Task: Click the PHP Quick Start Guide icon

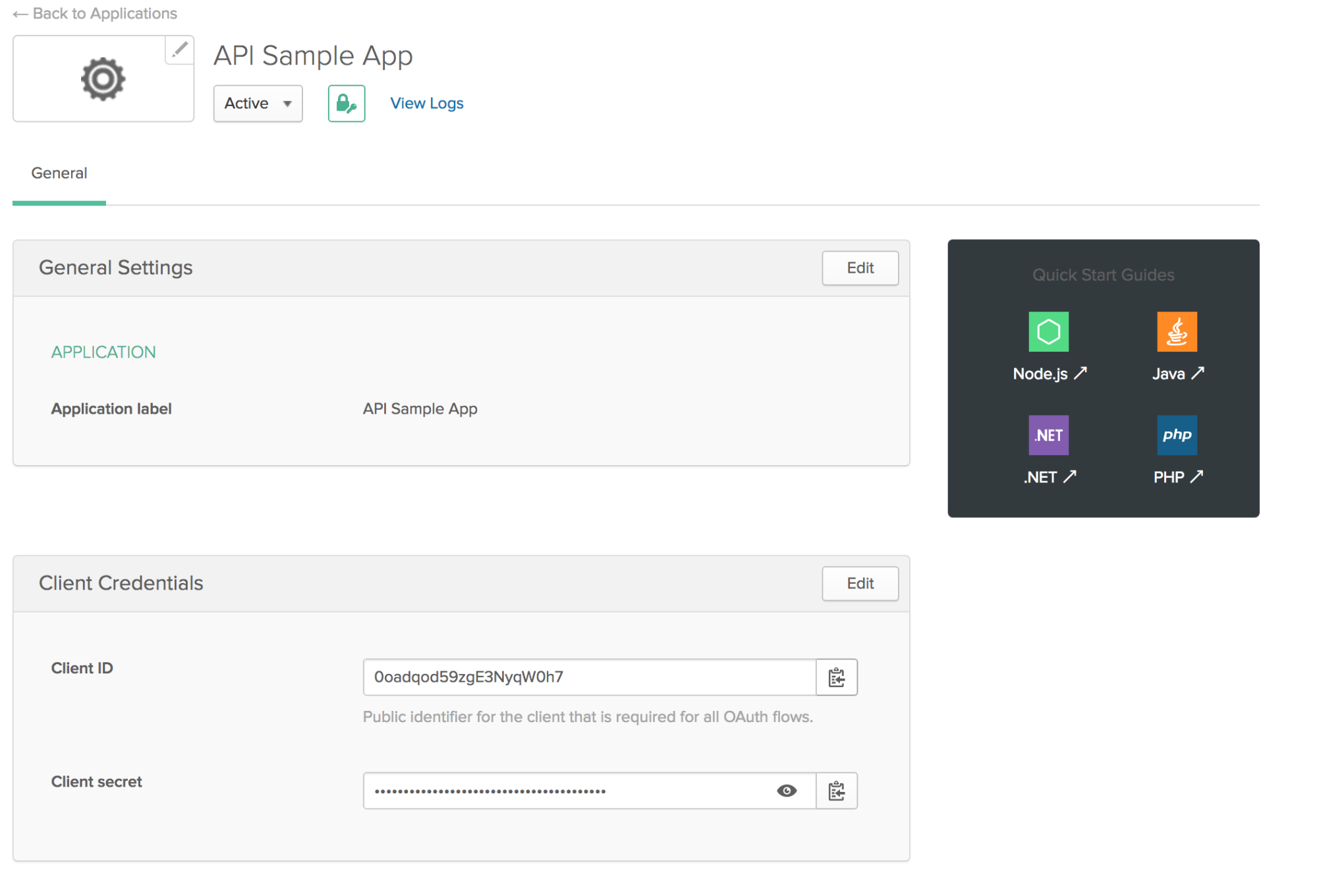Action: point(1176,435)
